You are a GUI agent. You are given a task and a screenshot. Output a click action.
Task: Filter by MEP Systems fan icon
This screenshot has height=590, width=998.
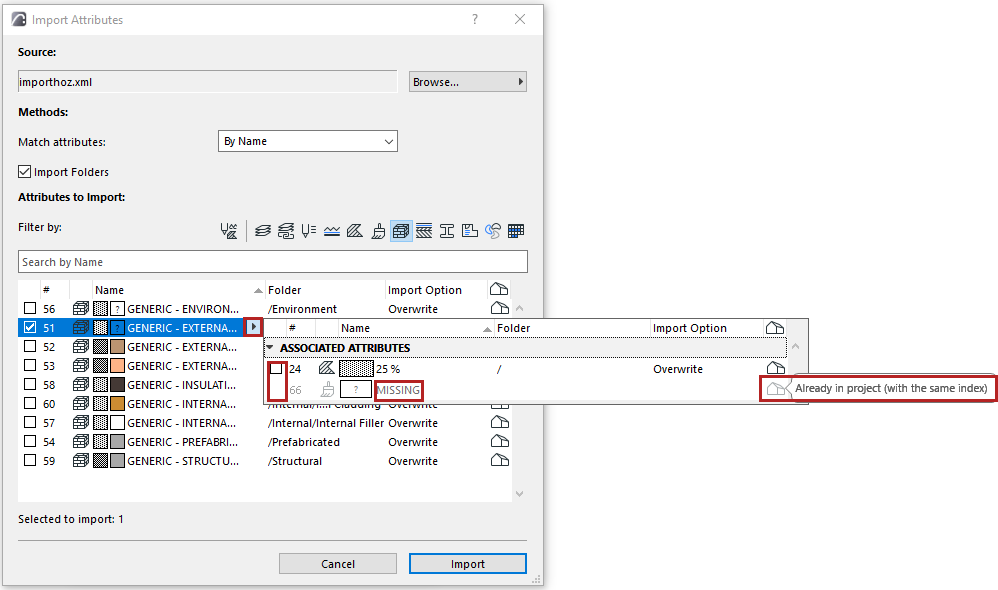click(493, 231)
